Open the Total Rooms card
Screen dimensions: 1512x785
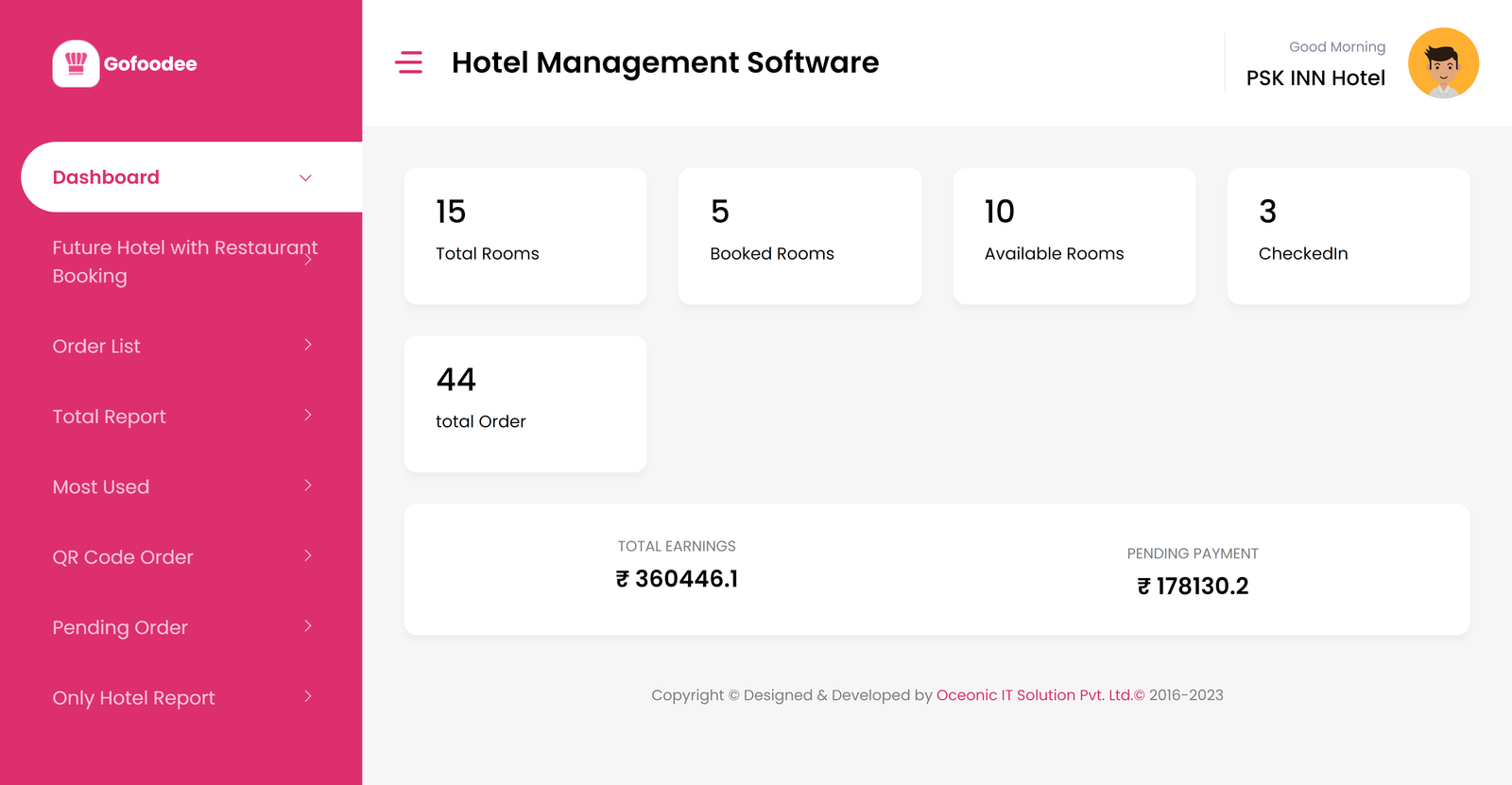click(525, 236)
